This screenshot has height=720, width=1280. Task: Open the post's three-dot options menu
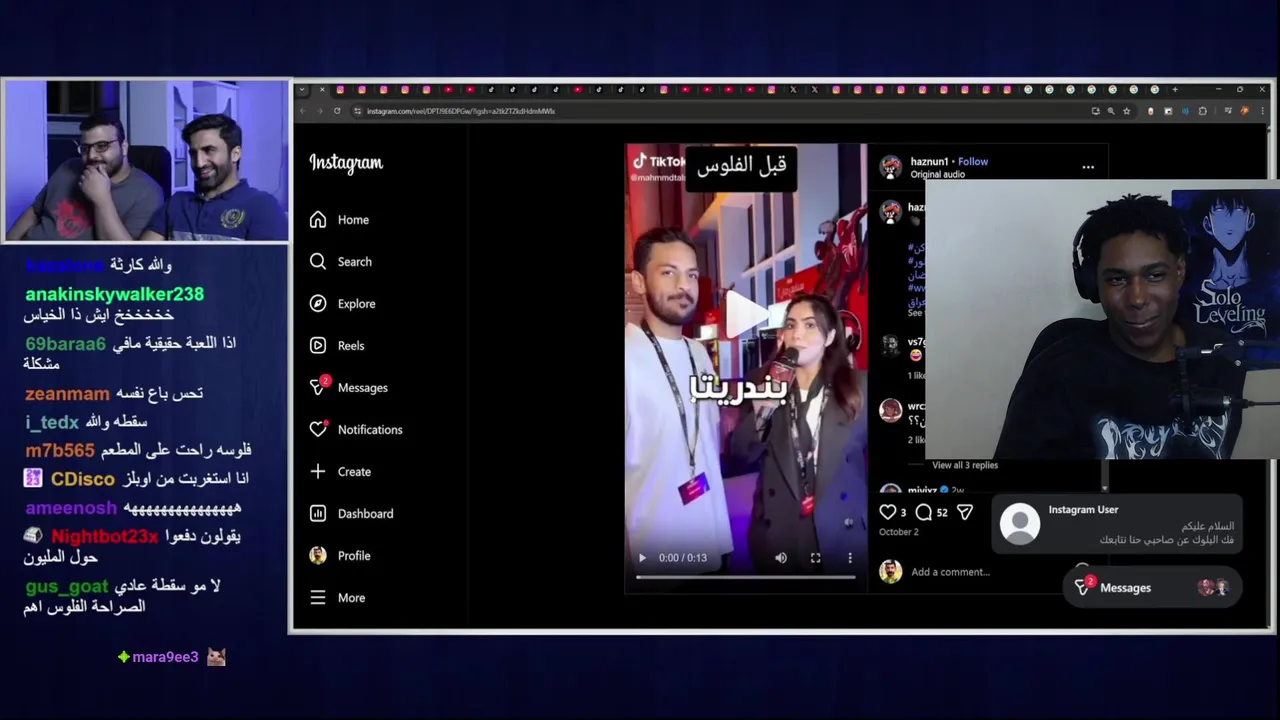pos(1088,167)
